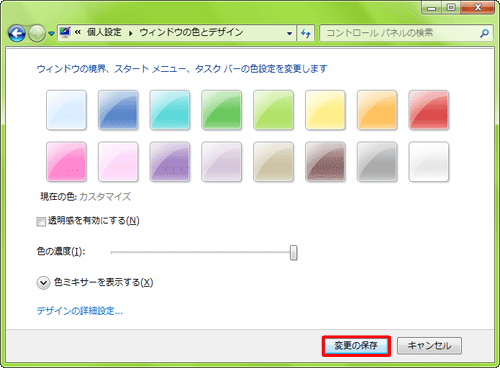Choose the lime green color swatch
The height and width of the screenshot is (368, 500).
(273, 110)
